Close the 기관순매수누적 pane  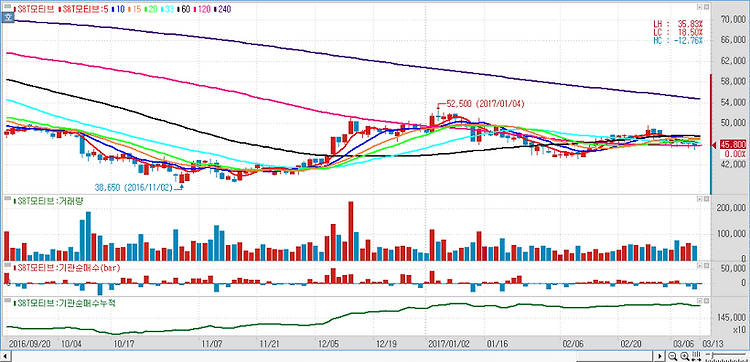pos(706,301)
